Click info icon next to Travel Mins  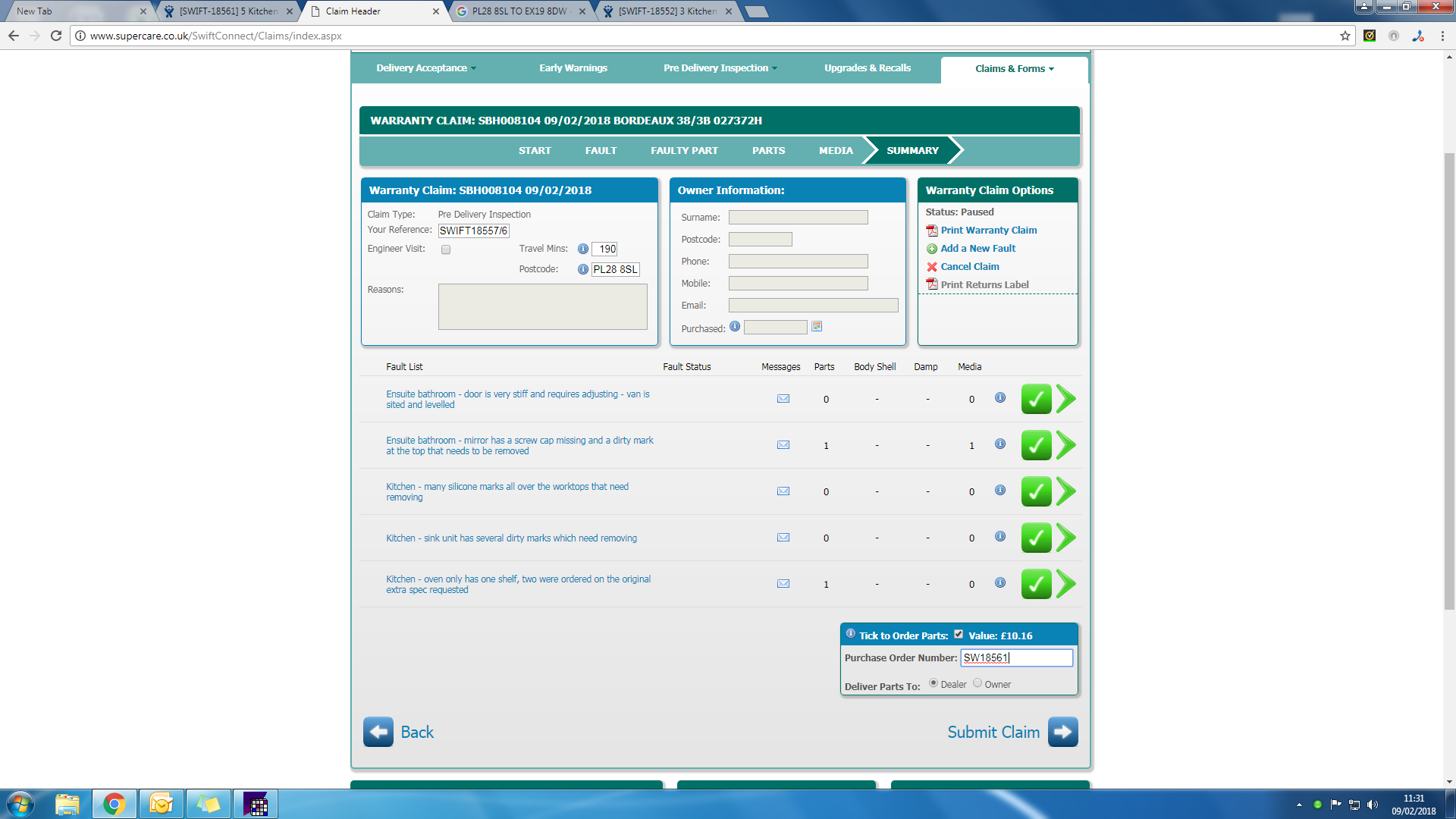click(582, 249)
